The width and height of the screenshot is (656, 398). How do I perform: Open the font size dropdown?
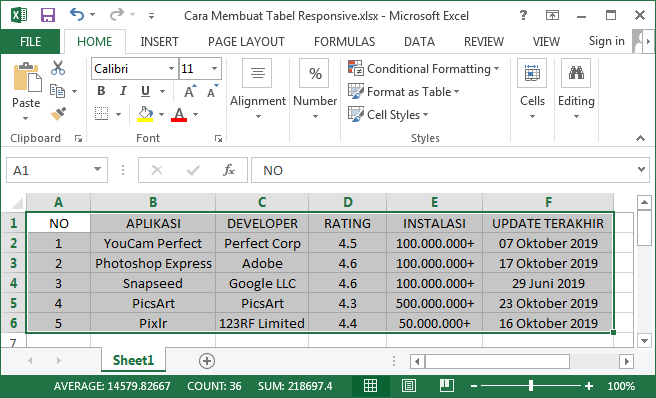click(x=214, y=69)
